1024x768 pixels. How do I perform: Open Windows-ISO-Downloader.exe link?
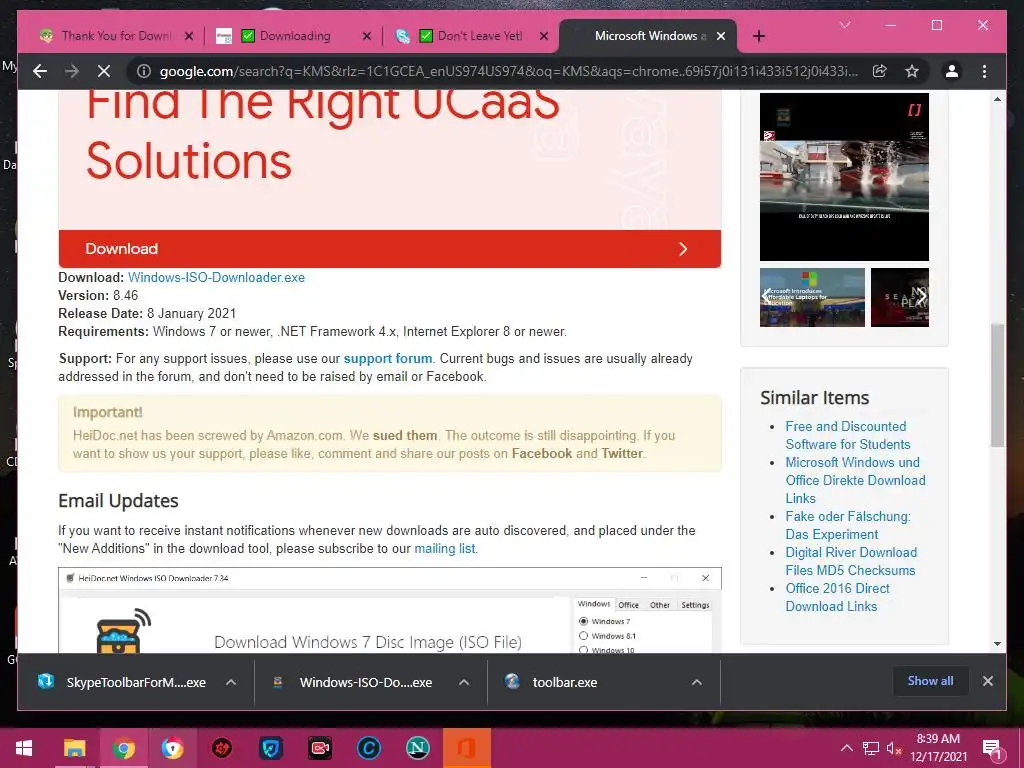click(216, 278)
